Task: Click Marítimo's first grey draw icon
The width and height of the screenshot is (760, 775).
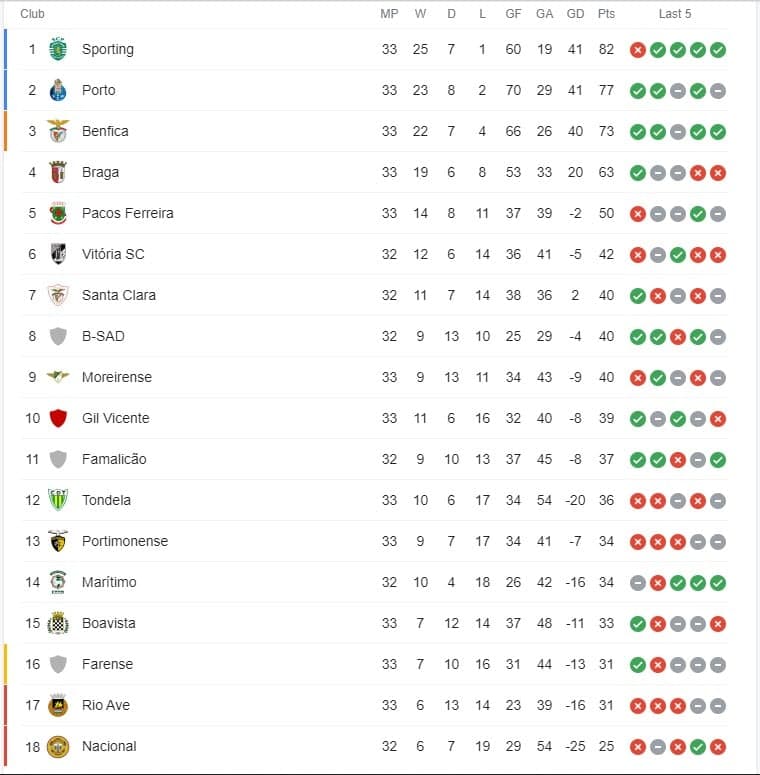Action: point(638,583)
